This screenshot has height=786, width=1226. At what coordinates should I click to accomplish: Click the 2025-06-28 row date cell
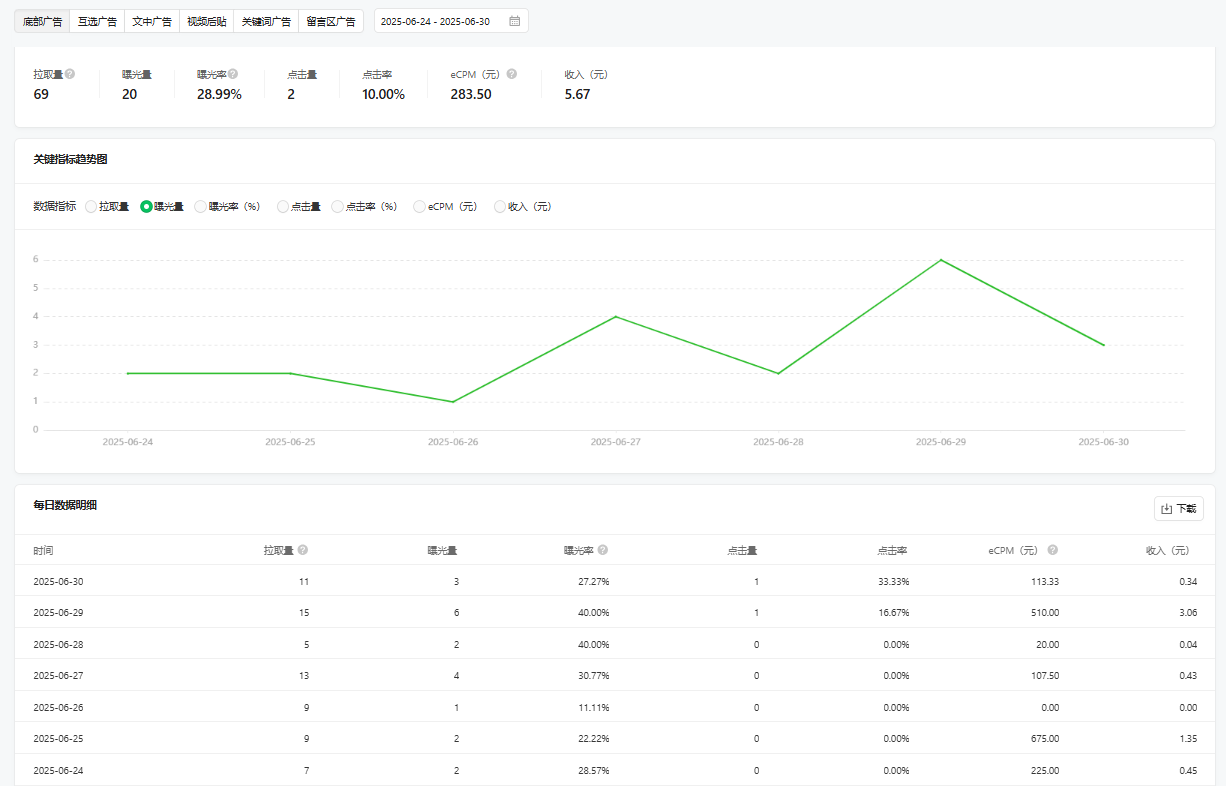pyautogui.click(x=58, y=644)
